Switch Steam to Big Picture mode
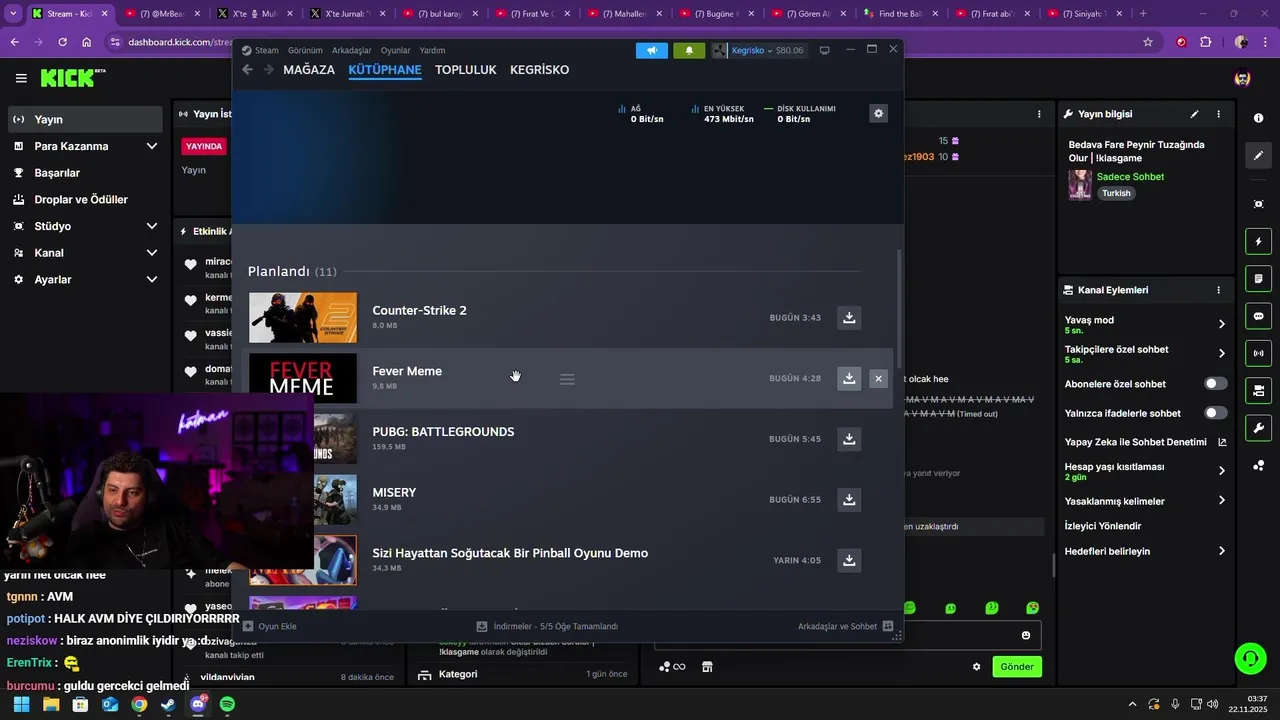Viewport: 1280px width, 720px height. click(824, 50)
